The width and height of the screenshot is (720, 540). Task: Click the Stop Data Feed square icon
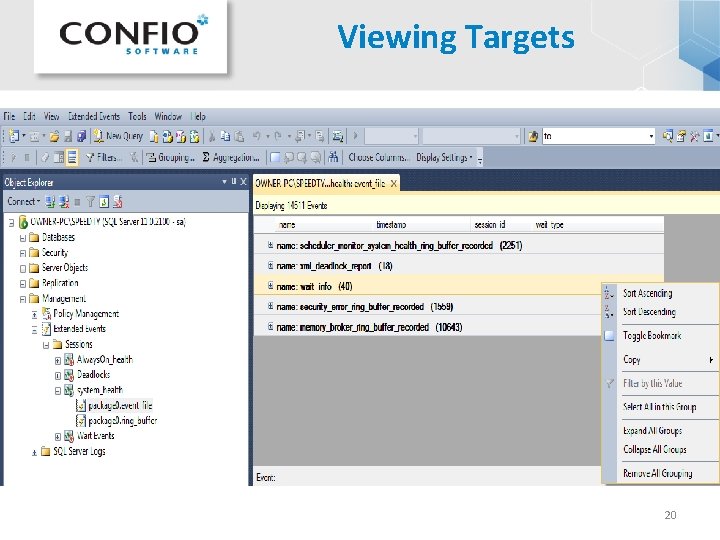point(27,158)
